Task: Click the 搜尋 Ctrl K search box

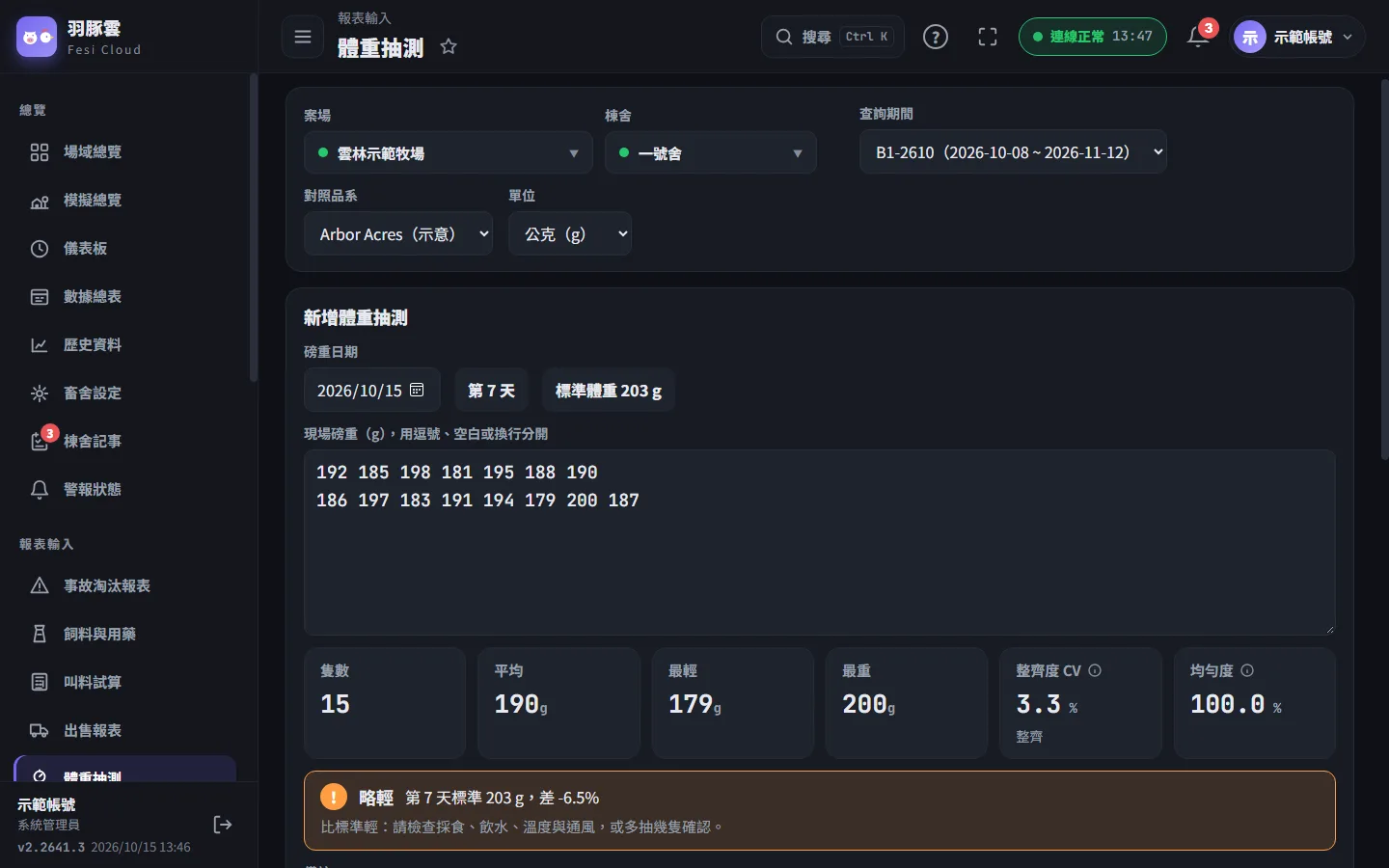Action: [x=833, y=37]
